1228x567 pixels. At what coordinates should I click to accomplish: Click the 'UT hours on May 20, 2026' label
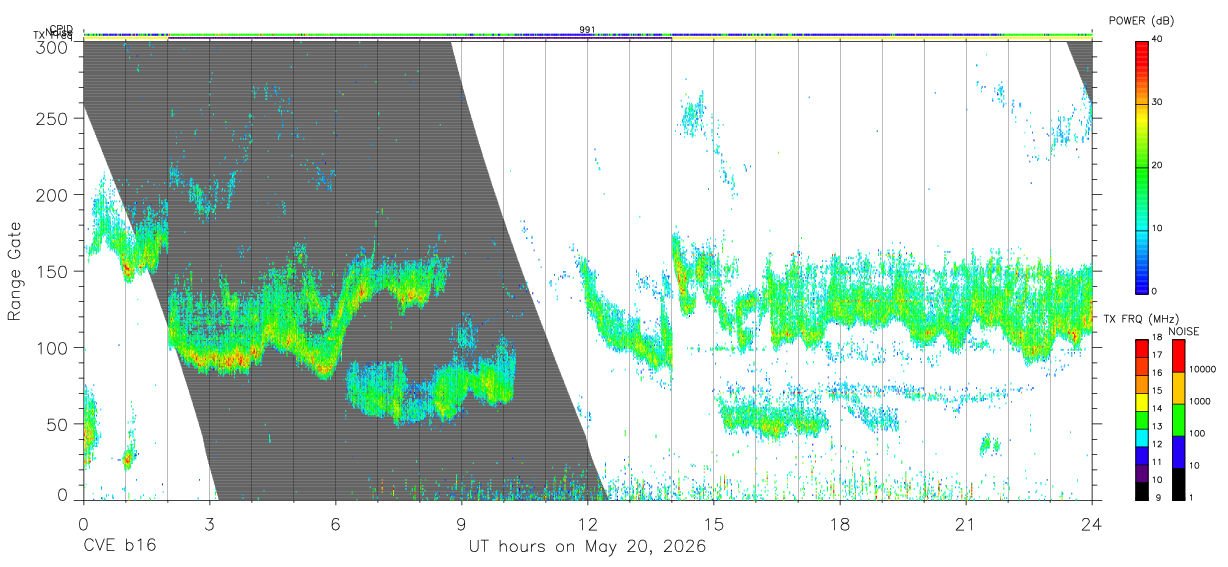[588, 548]
